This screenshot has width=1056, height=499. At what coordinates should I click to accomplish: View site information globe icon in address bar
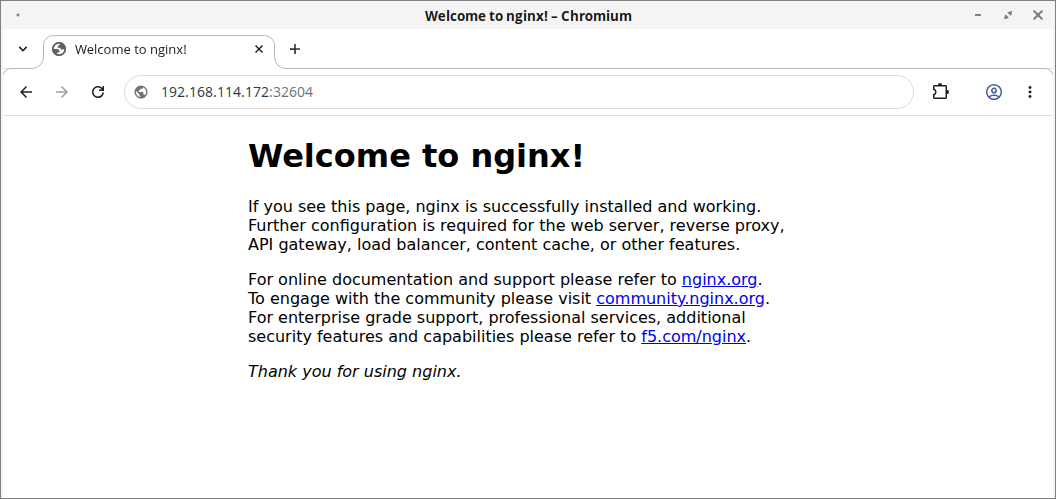141,92
